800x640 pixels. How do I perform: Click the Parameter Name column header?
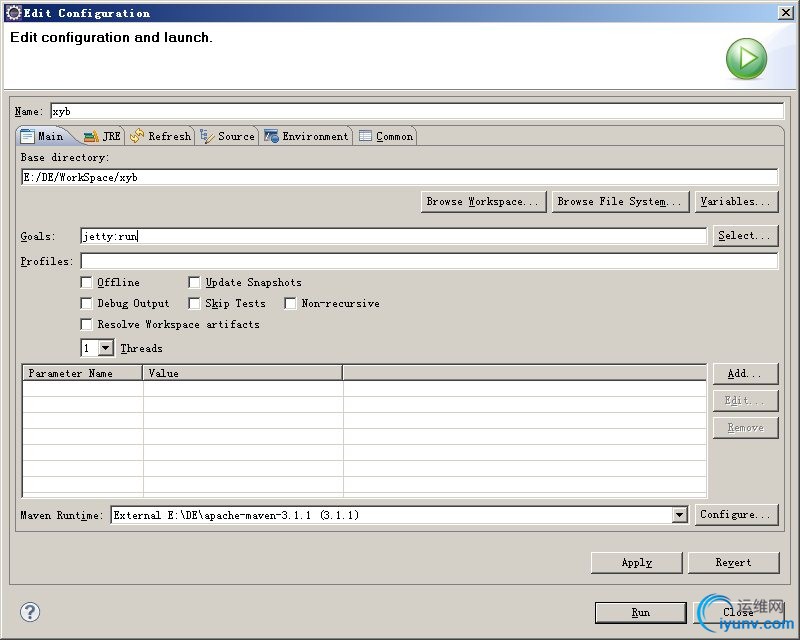pyautogui.click(x=83, y=373)
